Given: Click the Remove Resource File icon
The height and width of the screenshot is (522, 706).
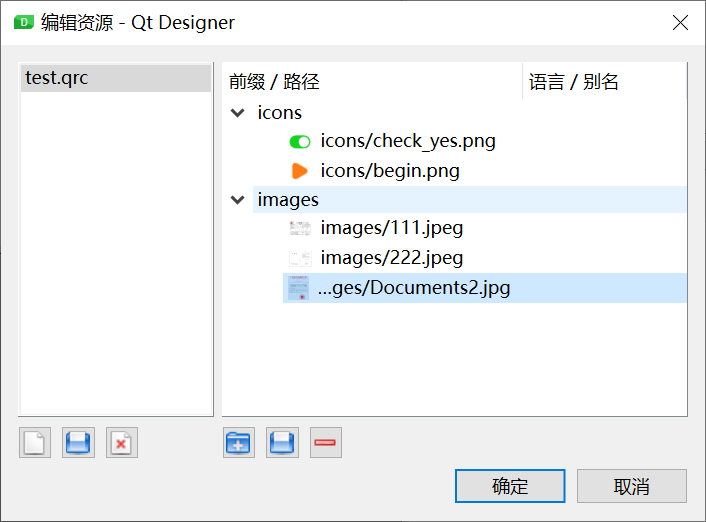Looking at the screenshot, I should [122, 443].
